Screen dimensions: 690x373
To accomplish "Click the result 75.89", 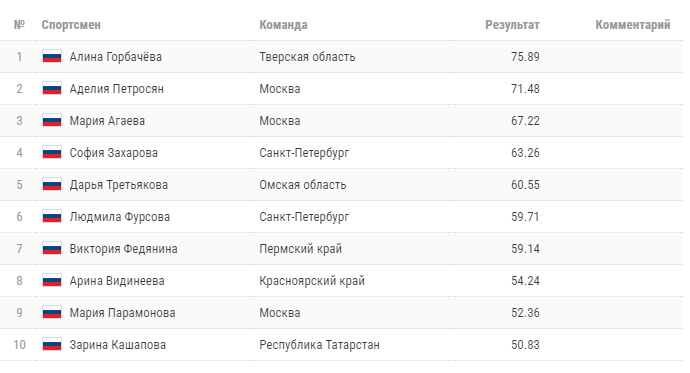I will point(525,57).
